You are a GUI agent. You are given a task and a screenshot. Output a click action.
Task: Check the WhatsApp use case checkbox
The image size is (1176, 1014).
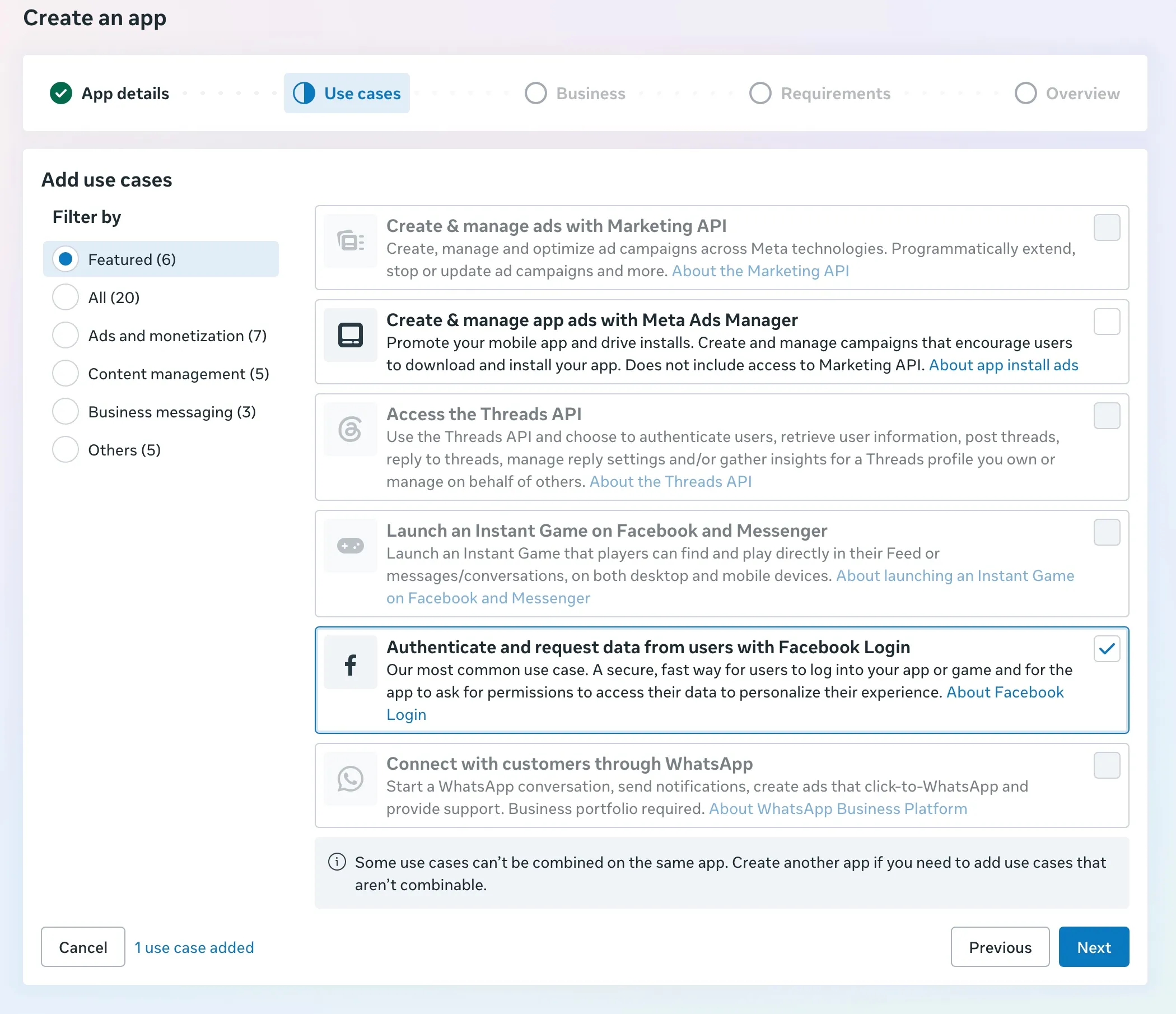(1107, 766)
